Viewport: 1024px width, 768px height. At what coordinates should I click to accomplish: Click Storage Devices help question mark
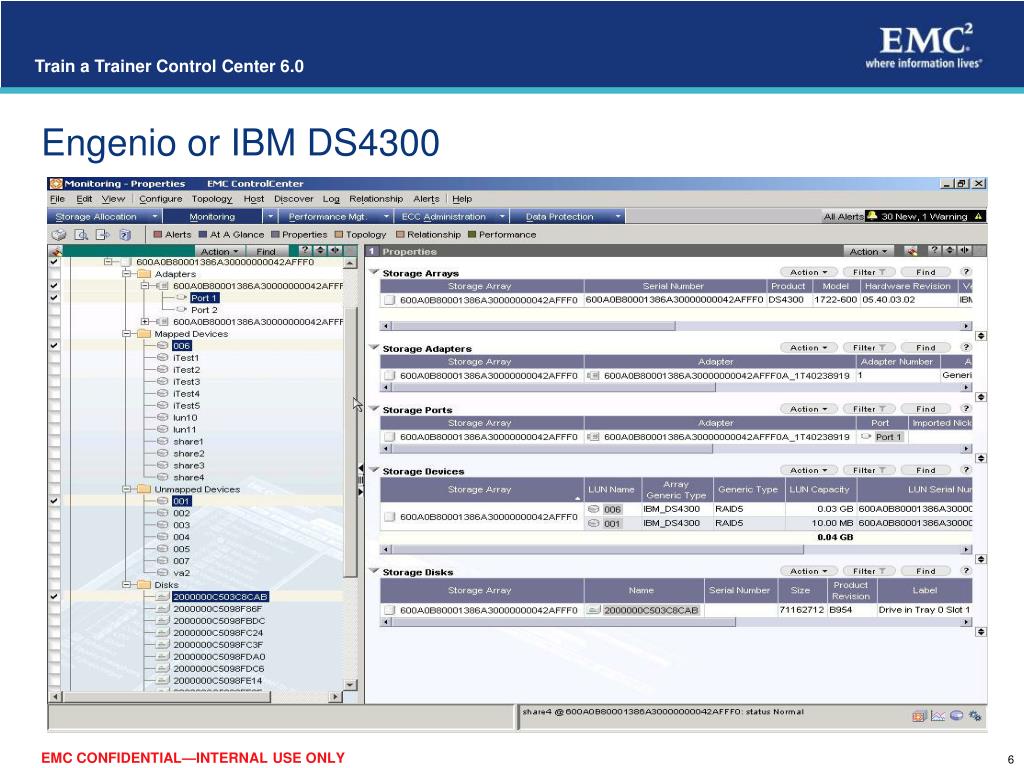click(966, 470)
